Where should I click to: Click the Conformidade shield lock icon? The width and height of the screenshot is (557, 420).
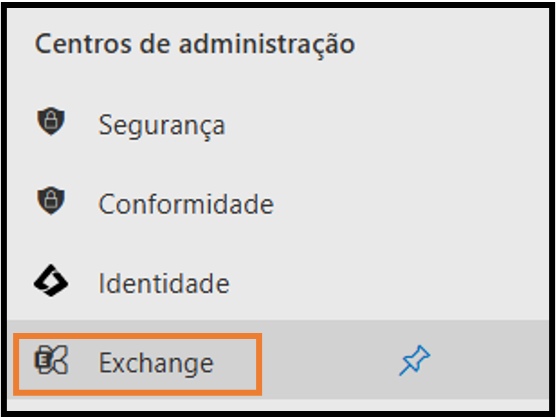point(51,200)
